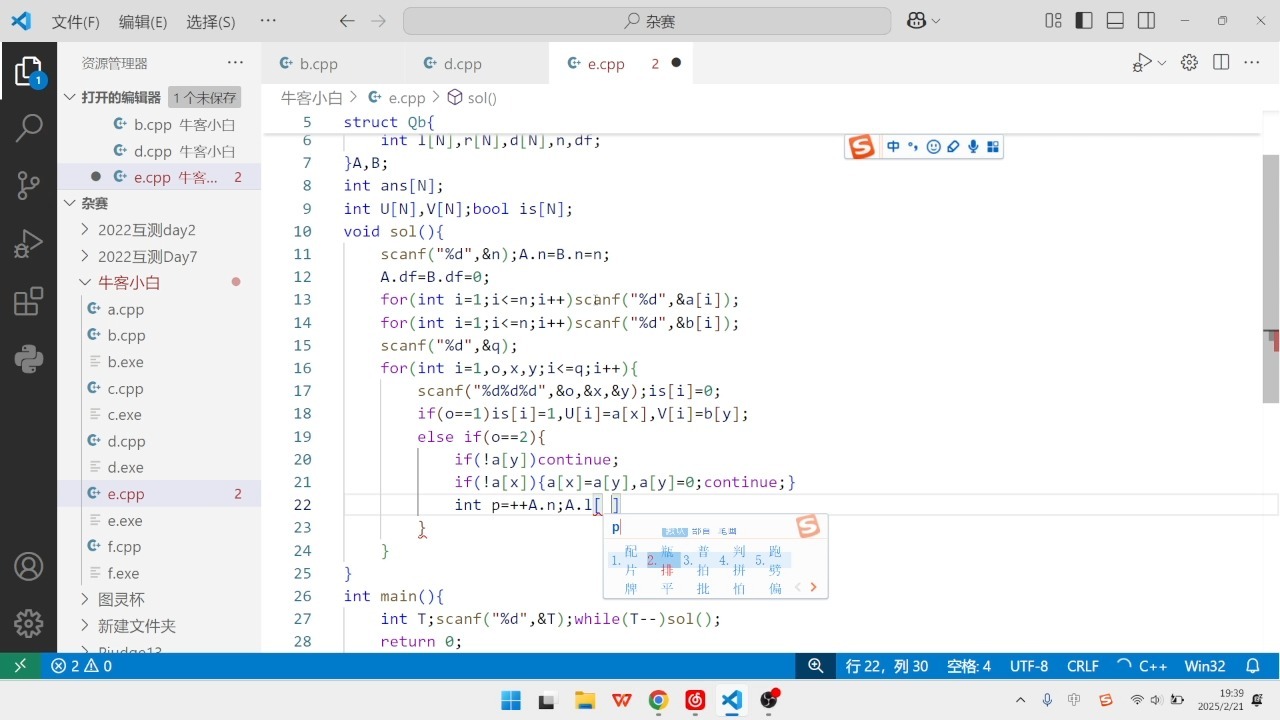Change file encoding UTF-8
The image size is (1280, 720).
pos(1029,666)
